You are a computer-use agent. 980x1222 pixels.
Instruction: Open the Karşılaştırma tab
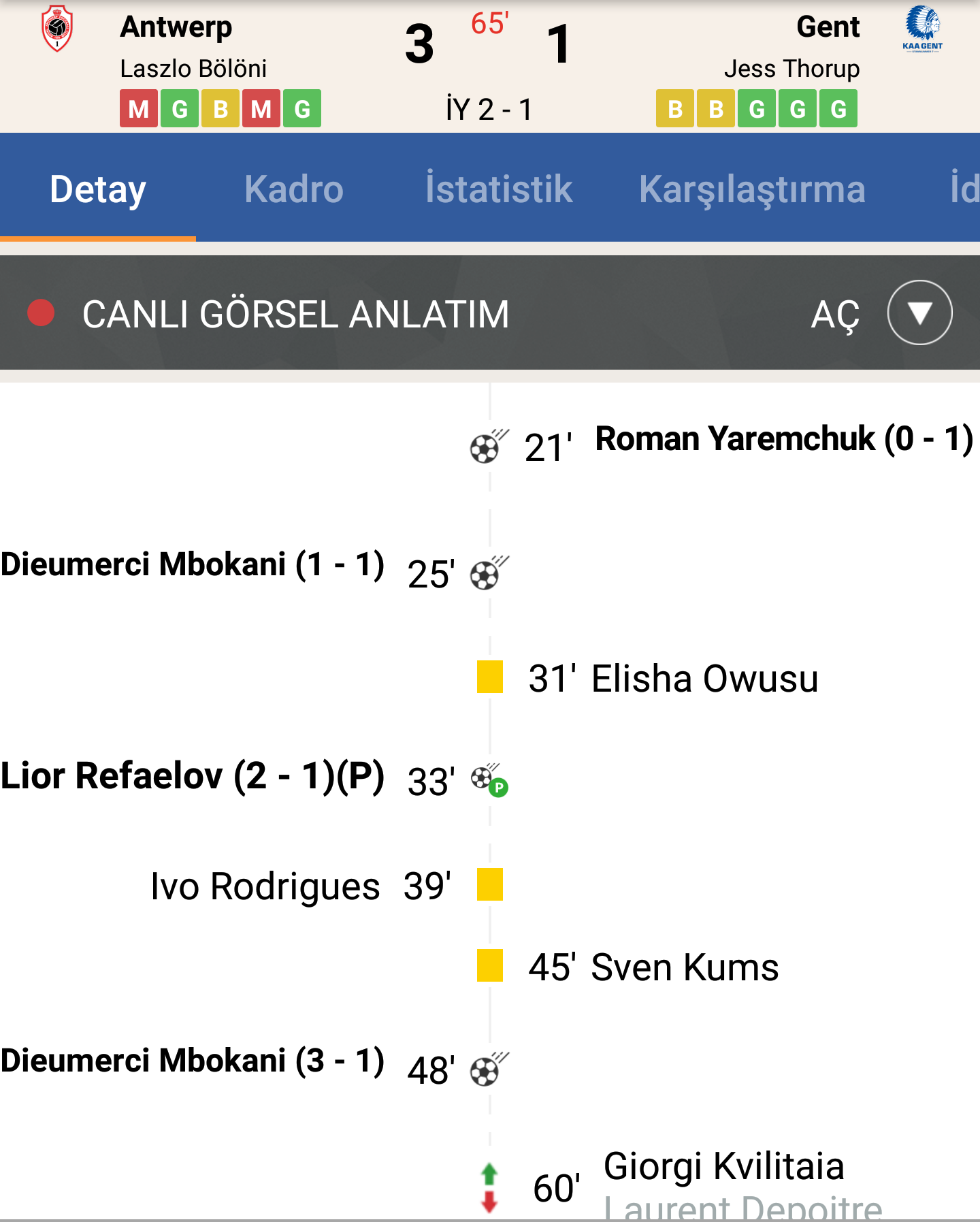(x=752, y=190)
